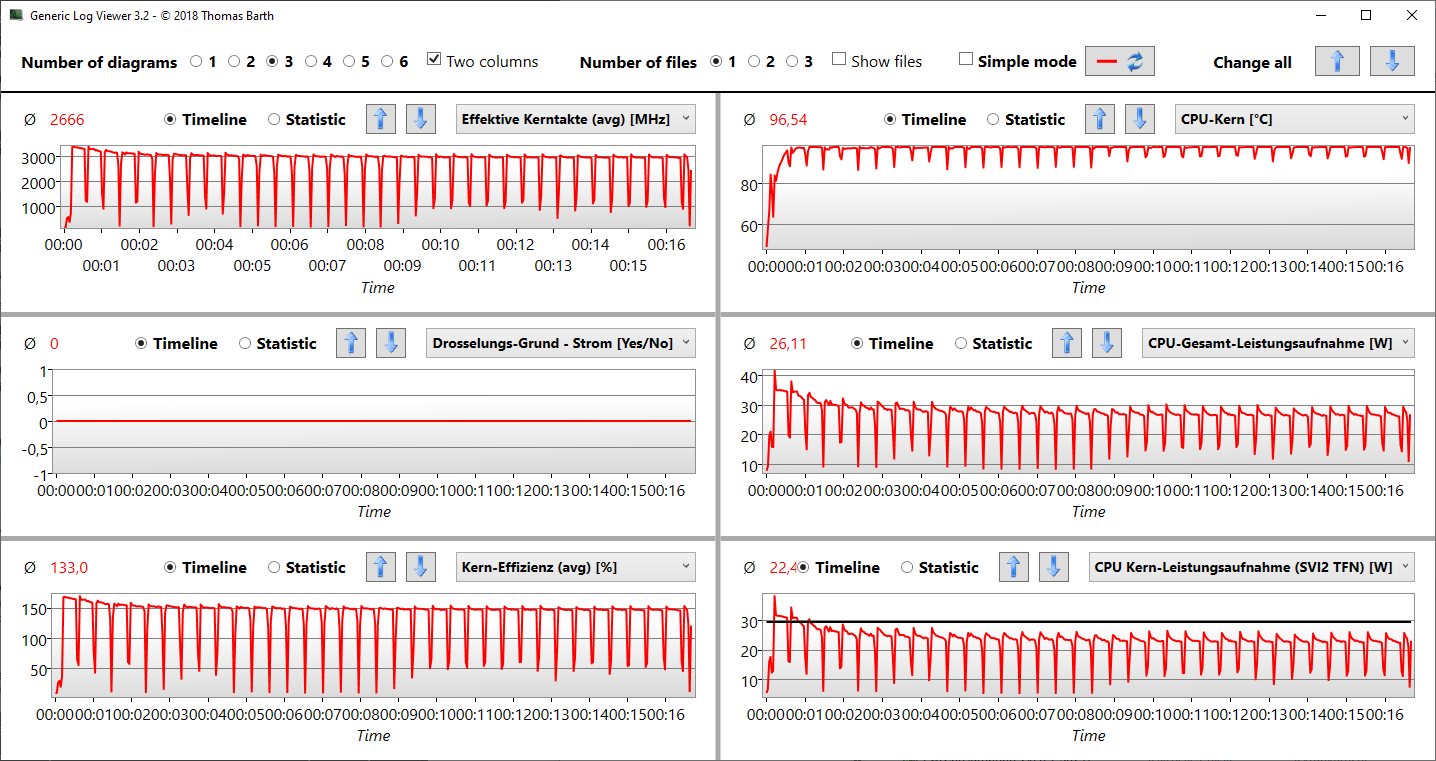Click up arrow in Effektive Kerntakte diagram header
1436x761 pixels.
380,119
